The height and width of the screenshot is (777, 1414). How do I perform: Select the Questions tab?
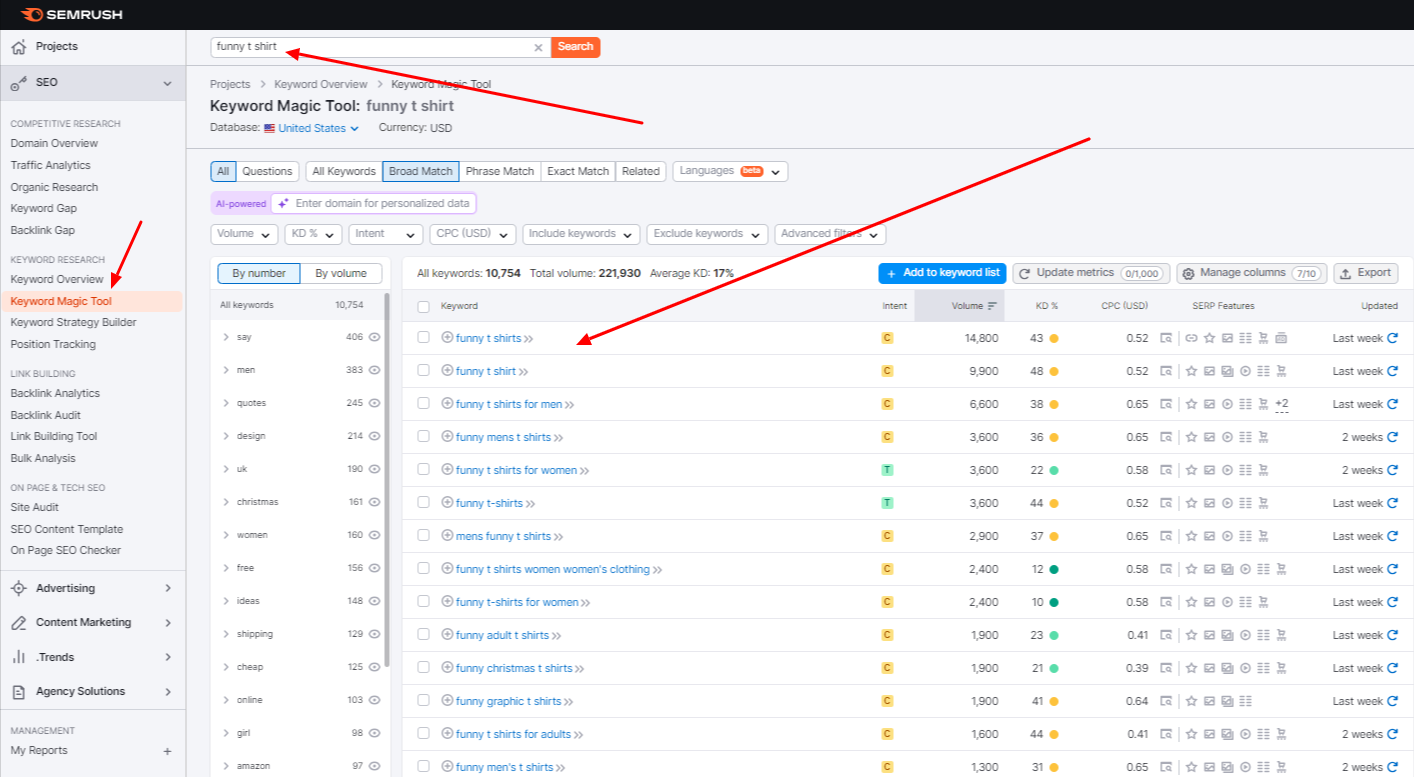click(267, 171)
